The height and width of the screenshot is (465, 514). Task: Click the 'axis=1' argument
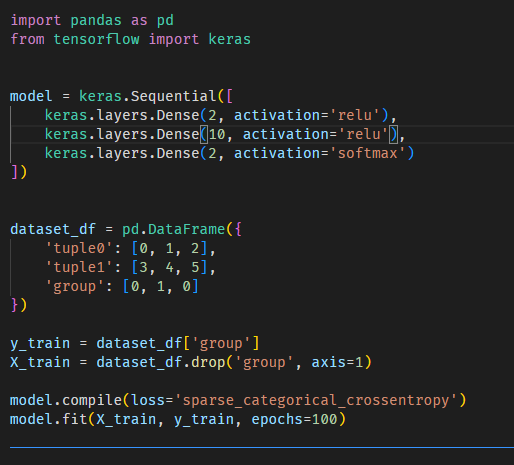tap(337, 362)
